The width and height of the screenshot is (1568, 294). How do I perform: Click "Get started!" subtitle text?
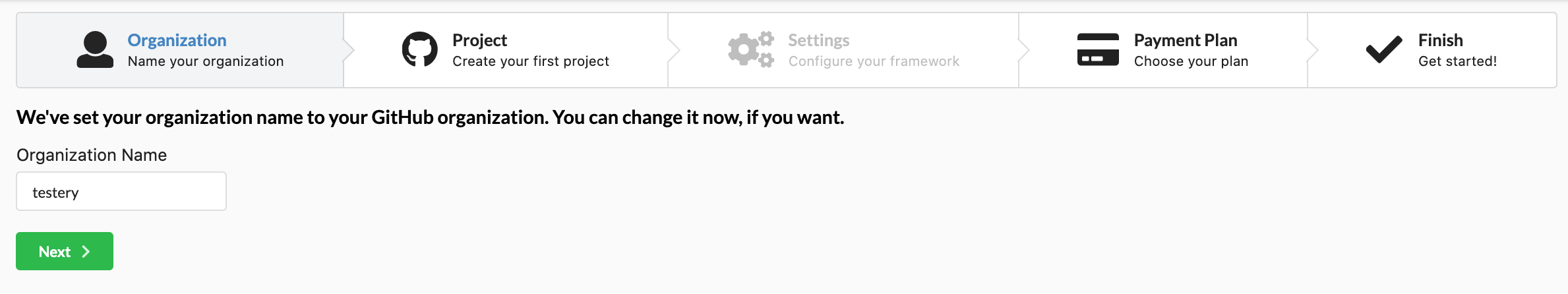point(1457,61)
